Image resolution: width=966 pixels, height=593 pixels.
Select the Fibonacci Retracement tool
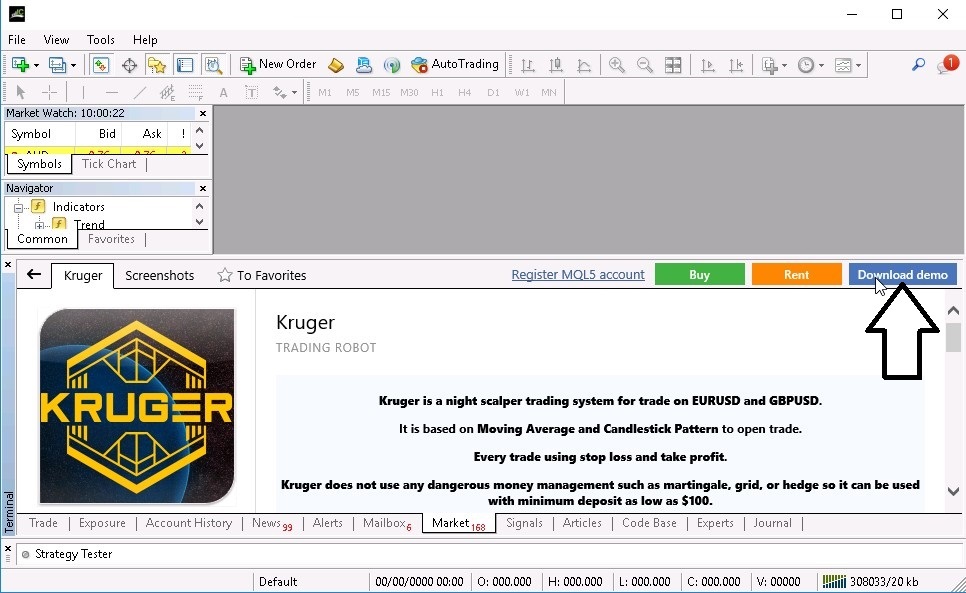click(196, 92)
